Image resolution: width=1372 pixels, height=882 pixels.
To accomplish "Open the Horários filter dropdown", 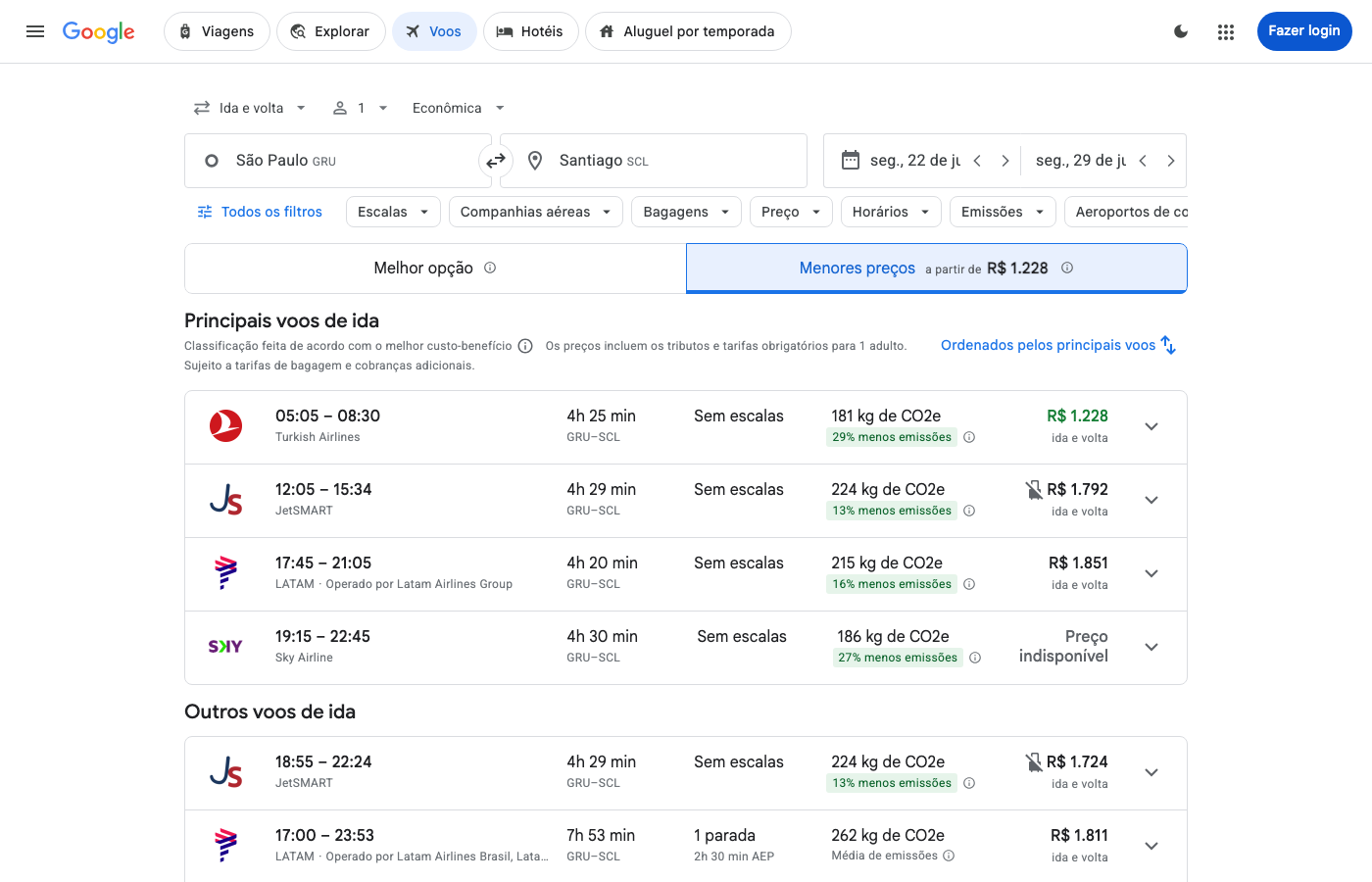I will [891, 212].
